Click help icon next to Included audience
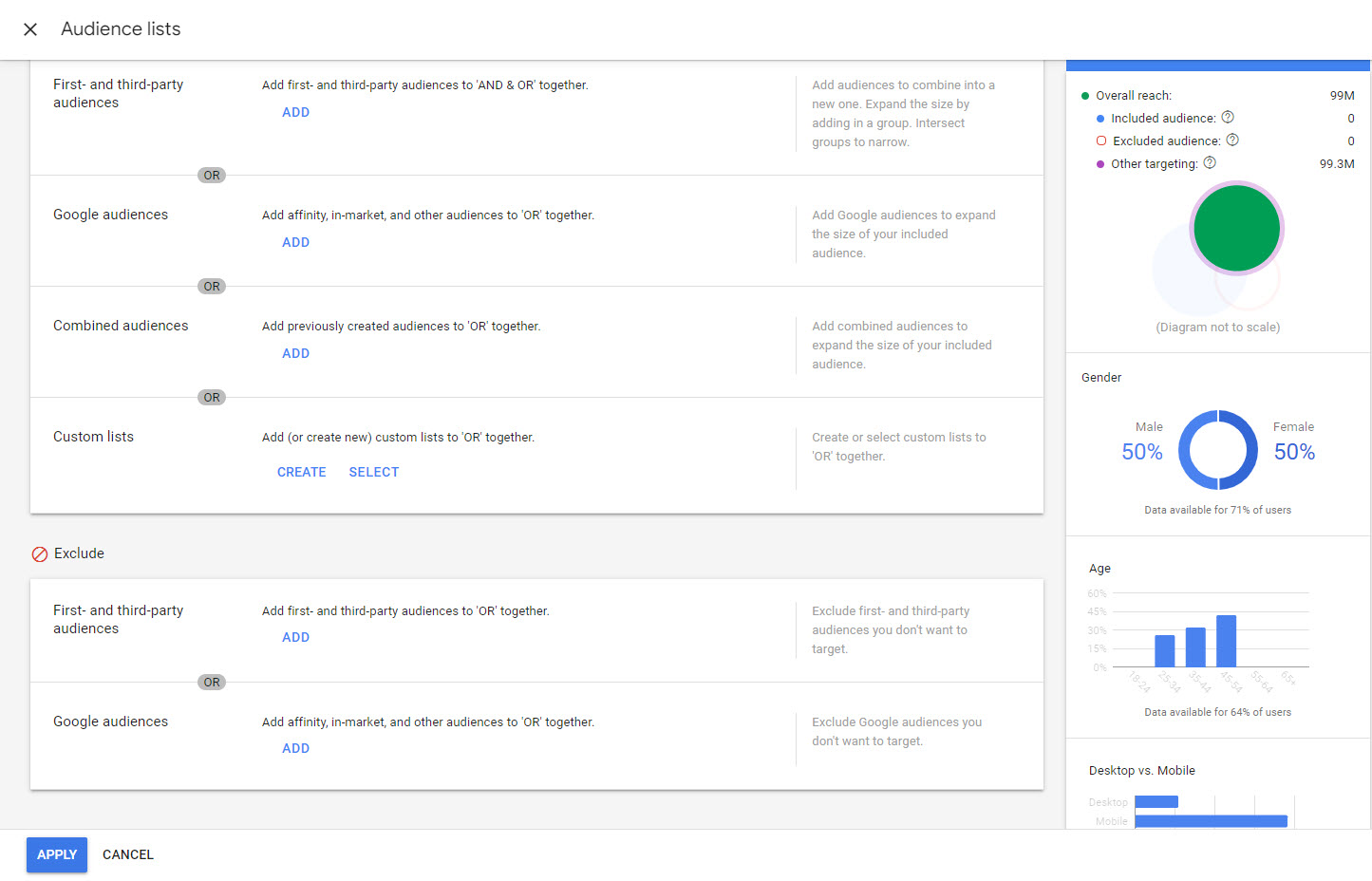The image size is (1372, 881). pyautogui.click(x=1228, y=118)
